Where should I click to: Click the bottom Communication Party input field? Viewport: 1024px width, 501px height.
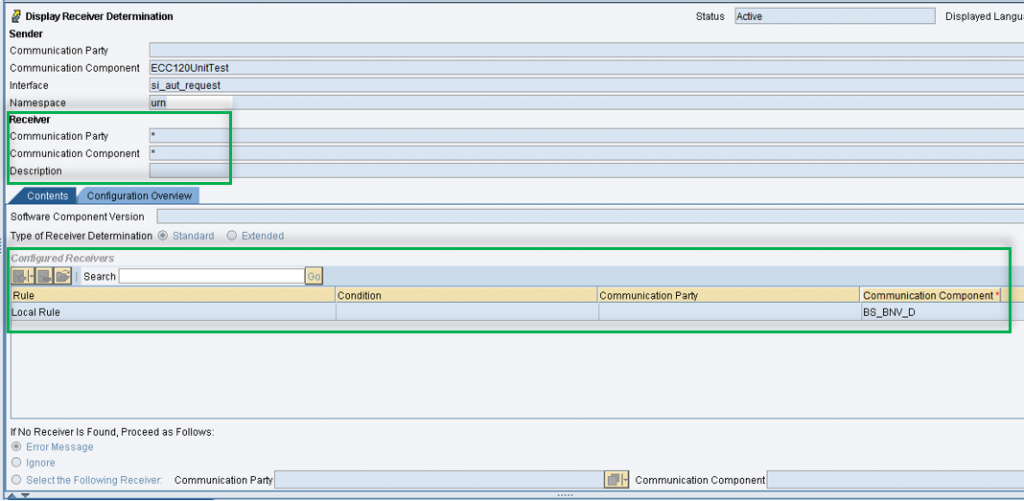(439, 480)
